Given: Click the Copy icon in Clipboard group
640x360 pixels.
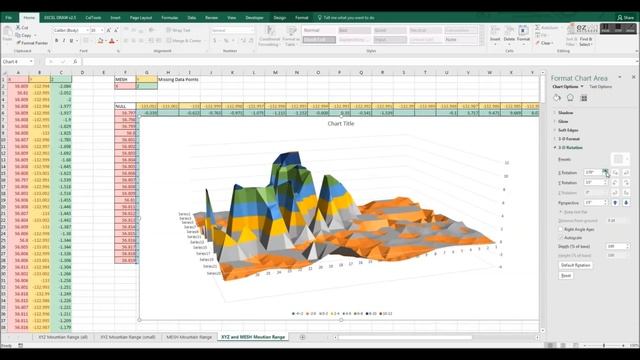Looking at the screenshot, I should 18,35.
